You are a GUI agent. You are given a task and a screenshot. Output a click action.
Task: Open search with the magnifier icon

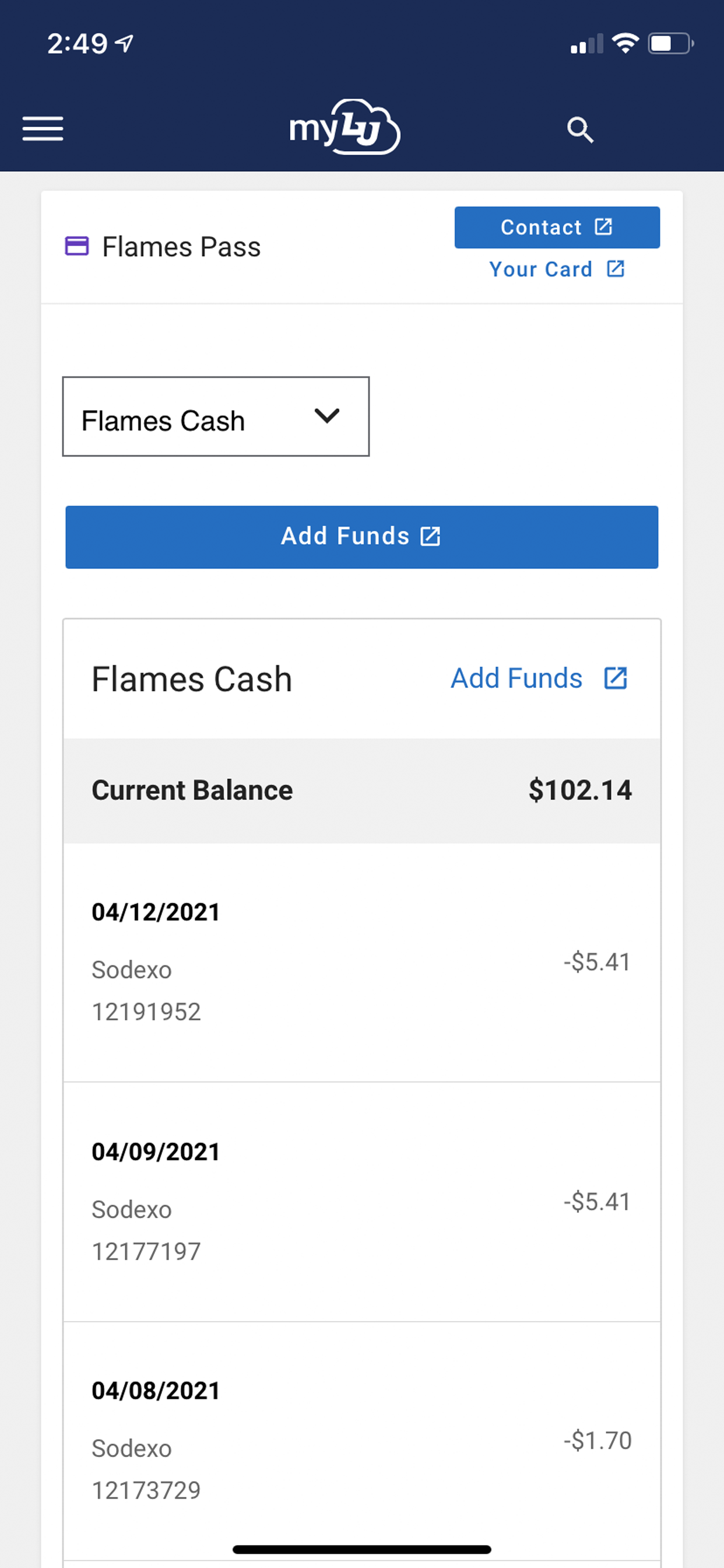tap(580, 129)
